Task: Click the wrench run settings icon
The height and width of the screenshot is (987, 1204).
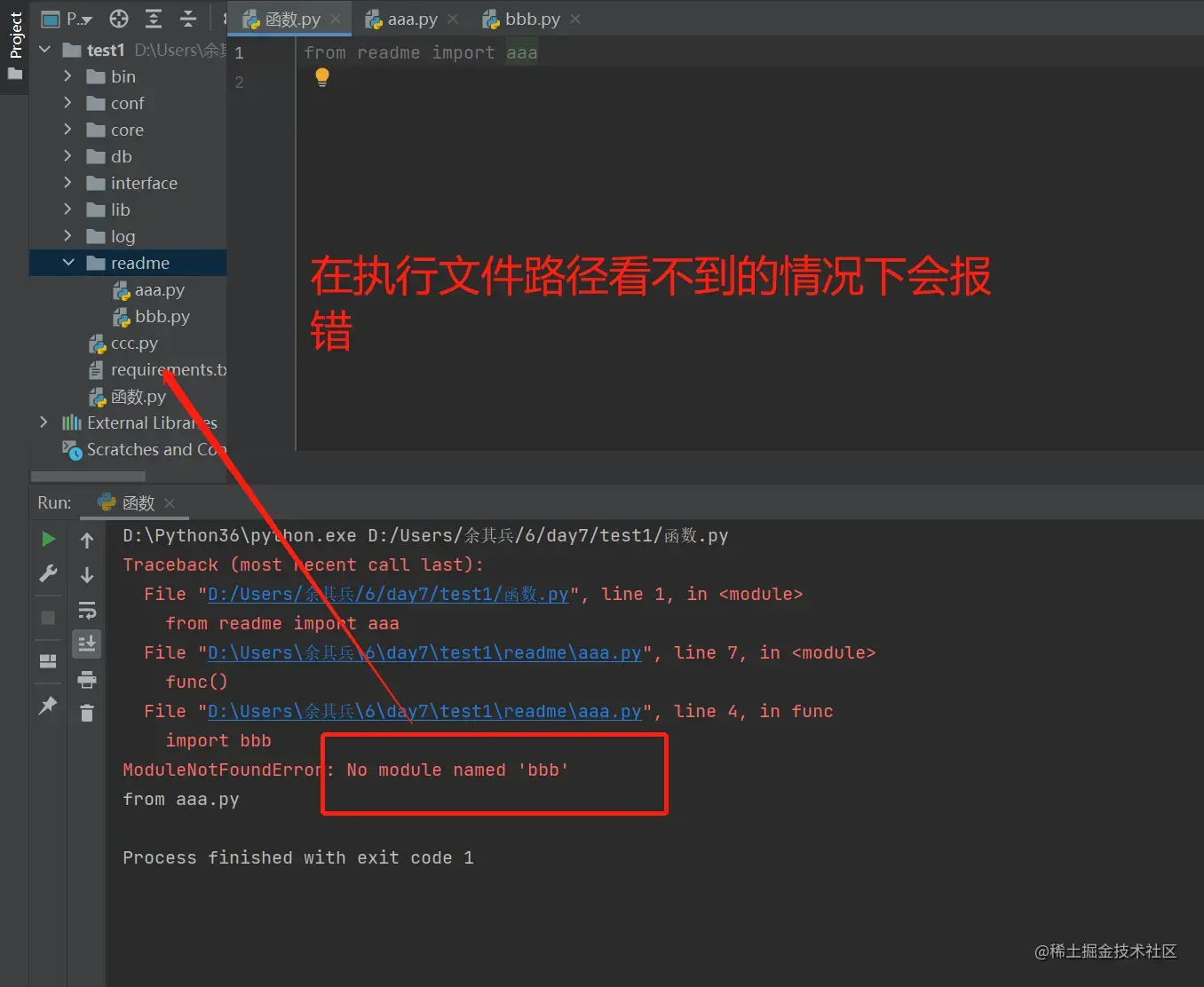Action: click(48, 573)
